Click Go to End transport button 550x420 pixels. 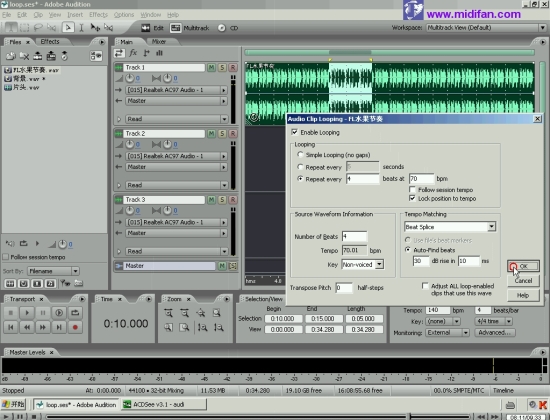pyautogui.click(x=59, y=327)
